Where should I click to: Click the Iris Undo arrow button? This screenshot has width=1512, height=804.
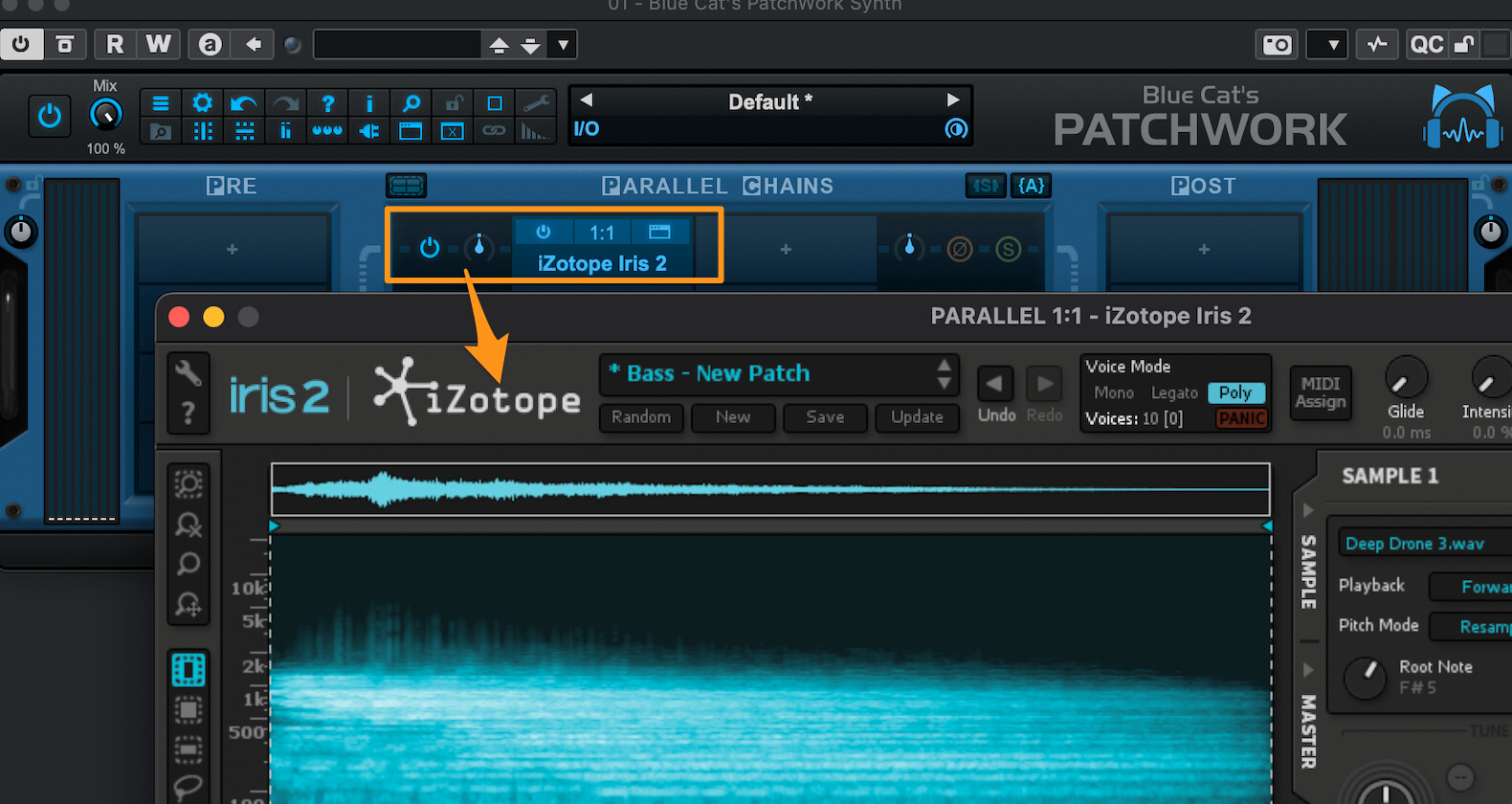tap(995, 385)
